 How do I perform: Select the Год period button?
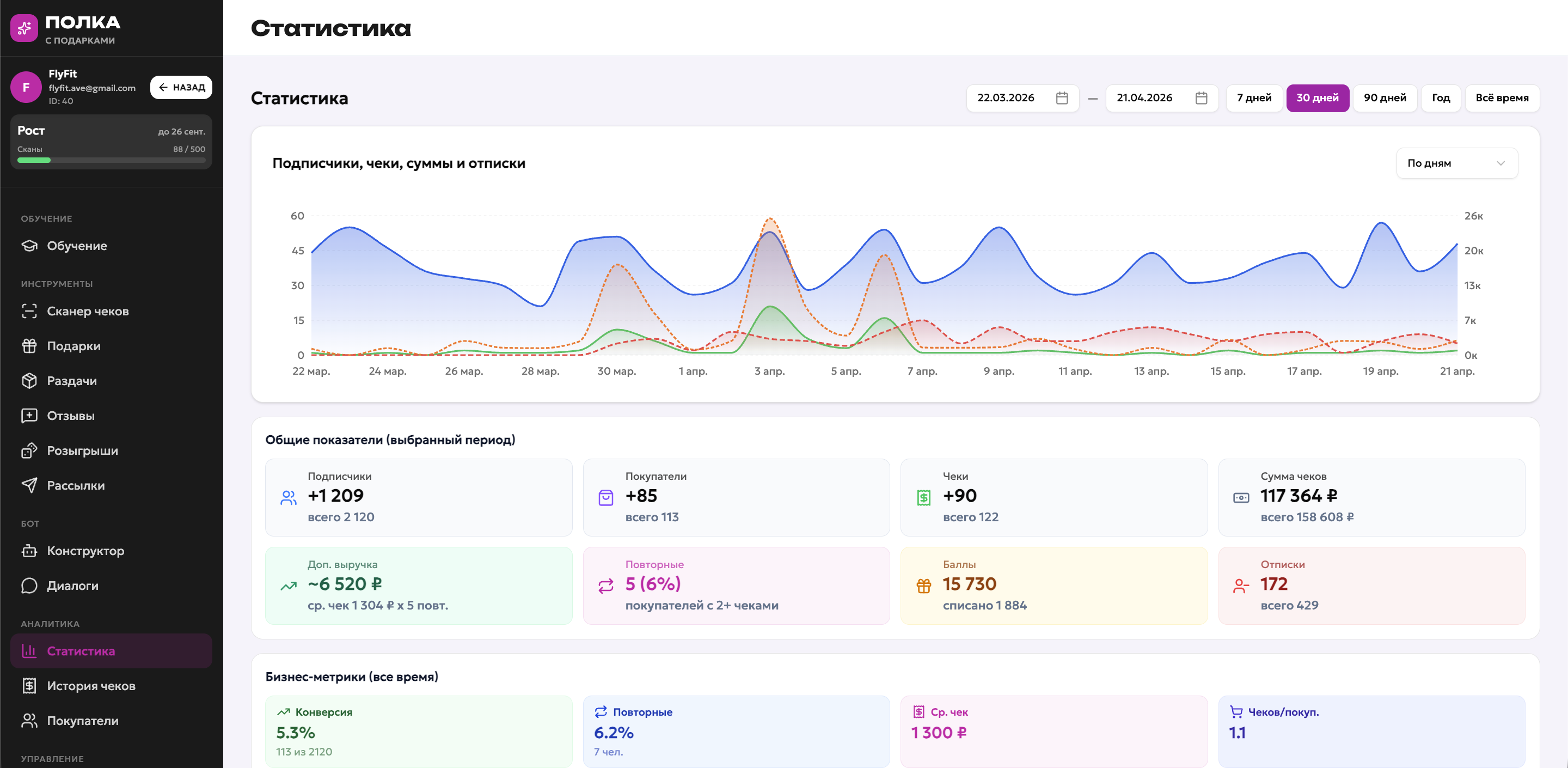point(1440,98)
